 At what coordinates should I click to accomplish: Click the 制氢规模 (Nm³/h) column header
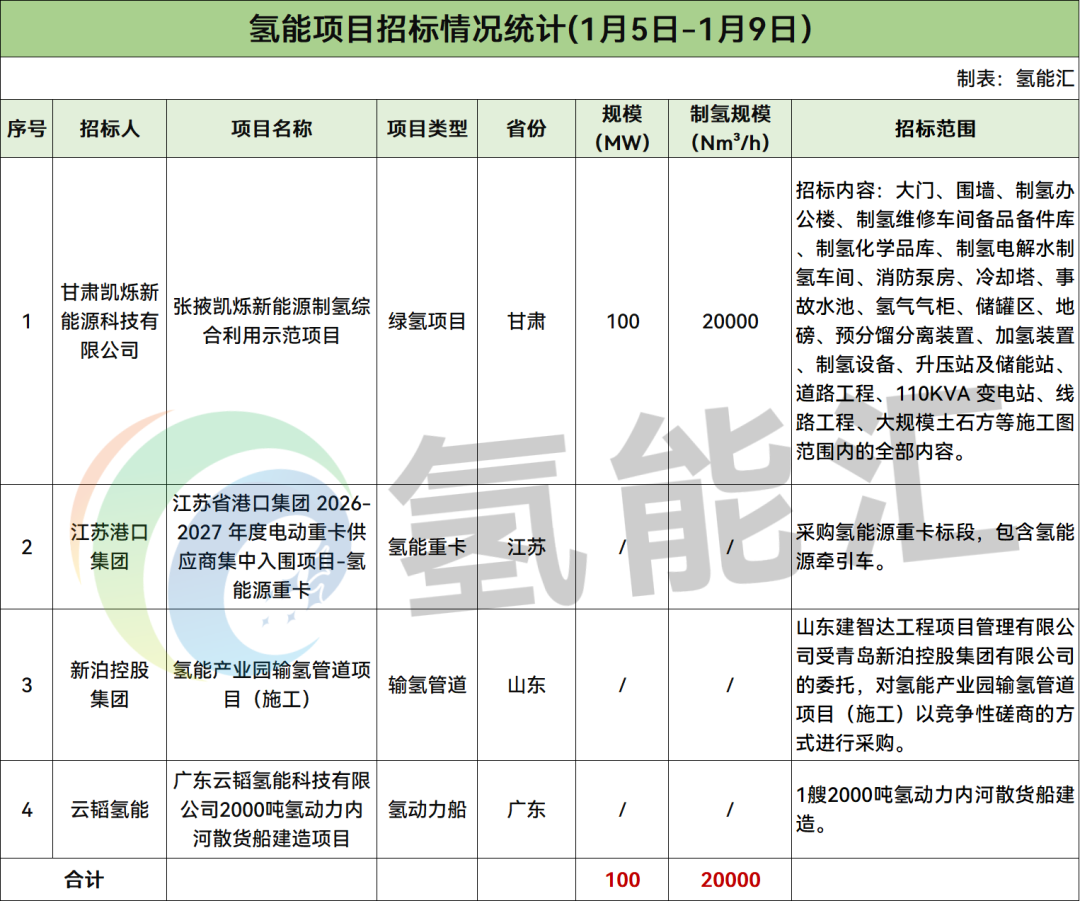coord(730,129)
